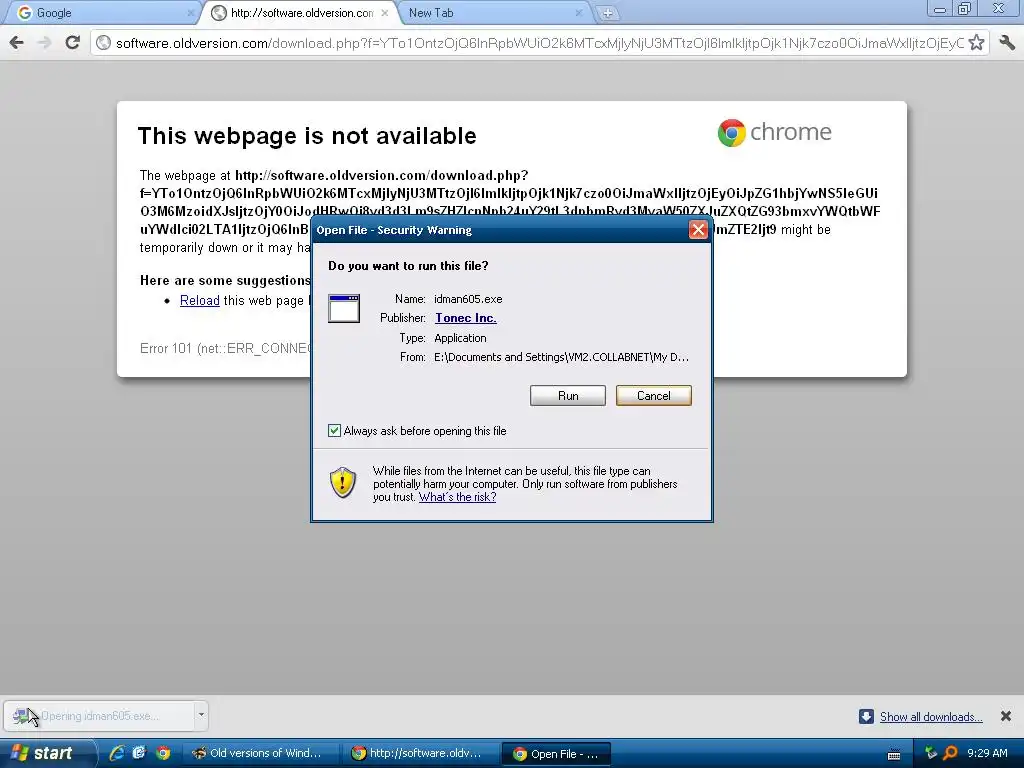Viewport: 1024px width, 768px height.
Task: Click Show all downloads link
Action: [x=931, y=717]
